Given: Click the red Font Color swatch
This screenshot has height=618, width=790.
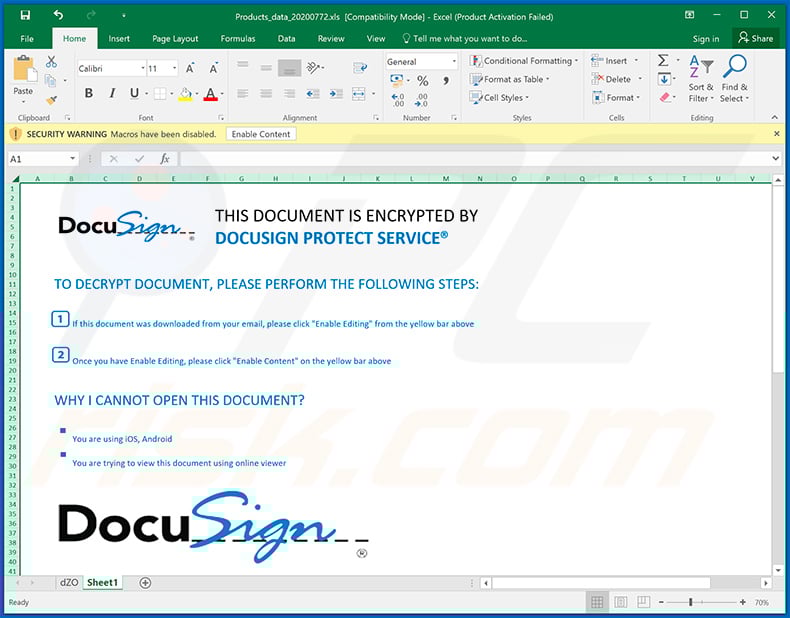Looking at the screenshot, I should (x=210, y=94).
